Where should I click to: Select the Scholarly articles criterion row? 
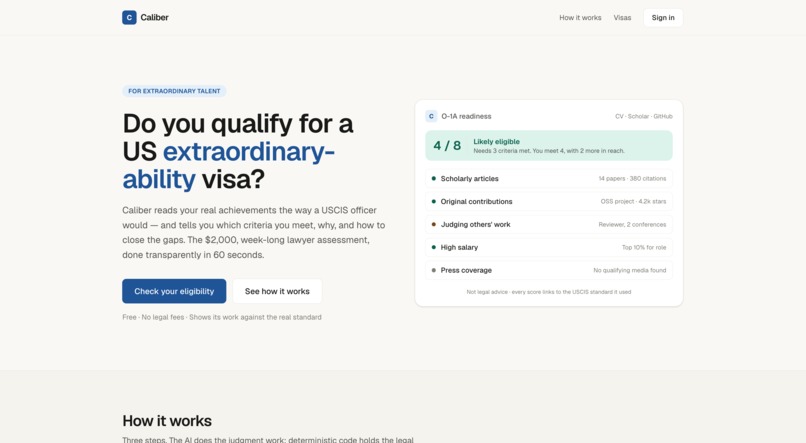[x=549, y=178]
